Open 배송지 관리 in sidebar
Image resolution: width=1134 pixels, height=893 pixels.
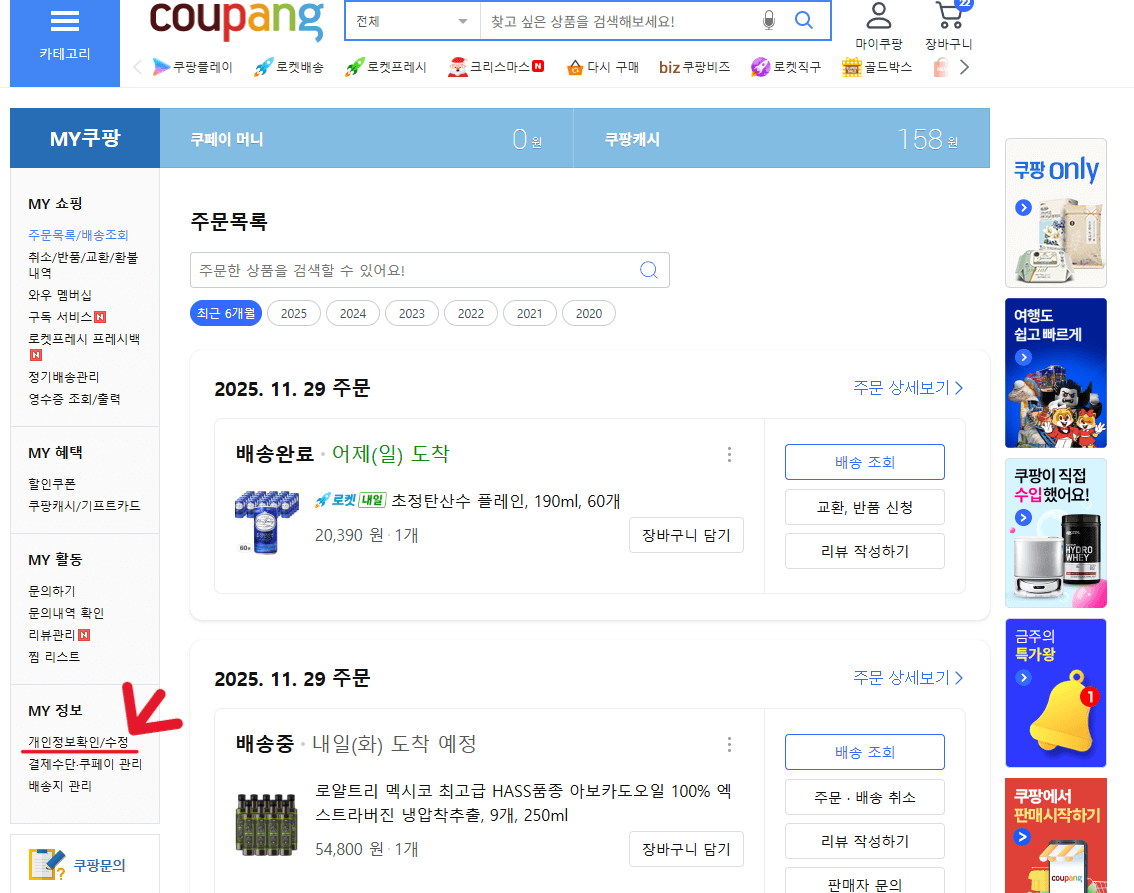coord(60,785)
